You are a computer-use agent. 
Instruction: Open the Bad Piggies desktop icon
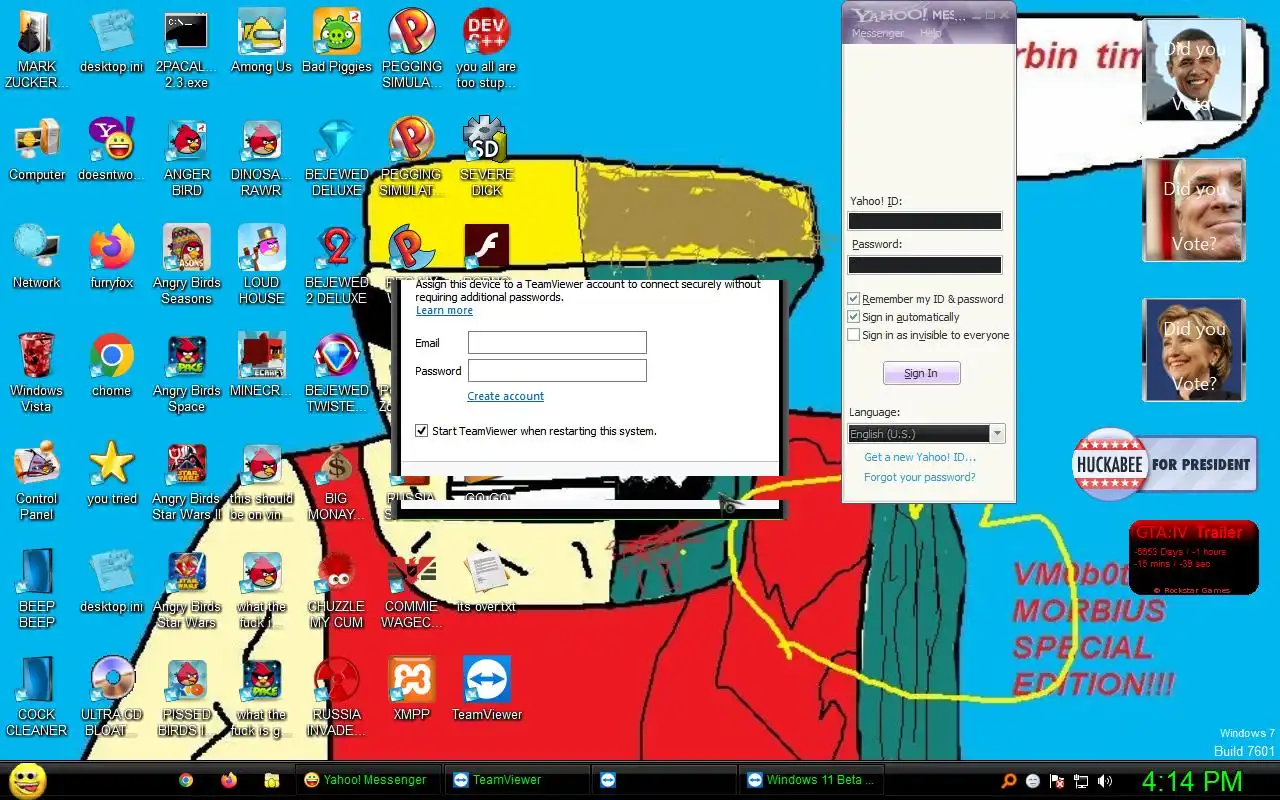tap(336, 42)
